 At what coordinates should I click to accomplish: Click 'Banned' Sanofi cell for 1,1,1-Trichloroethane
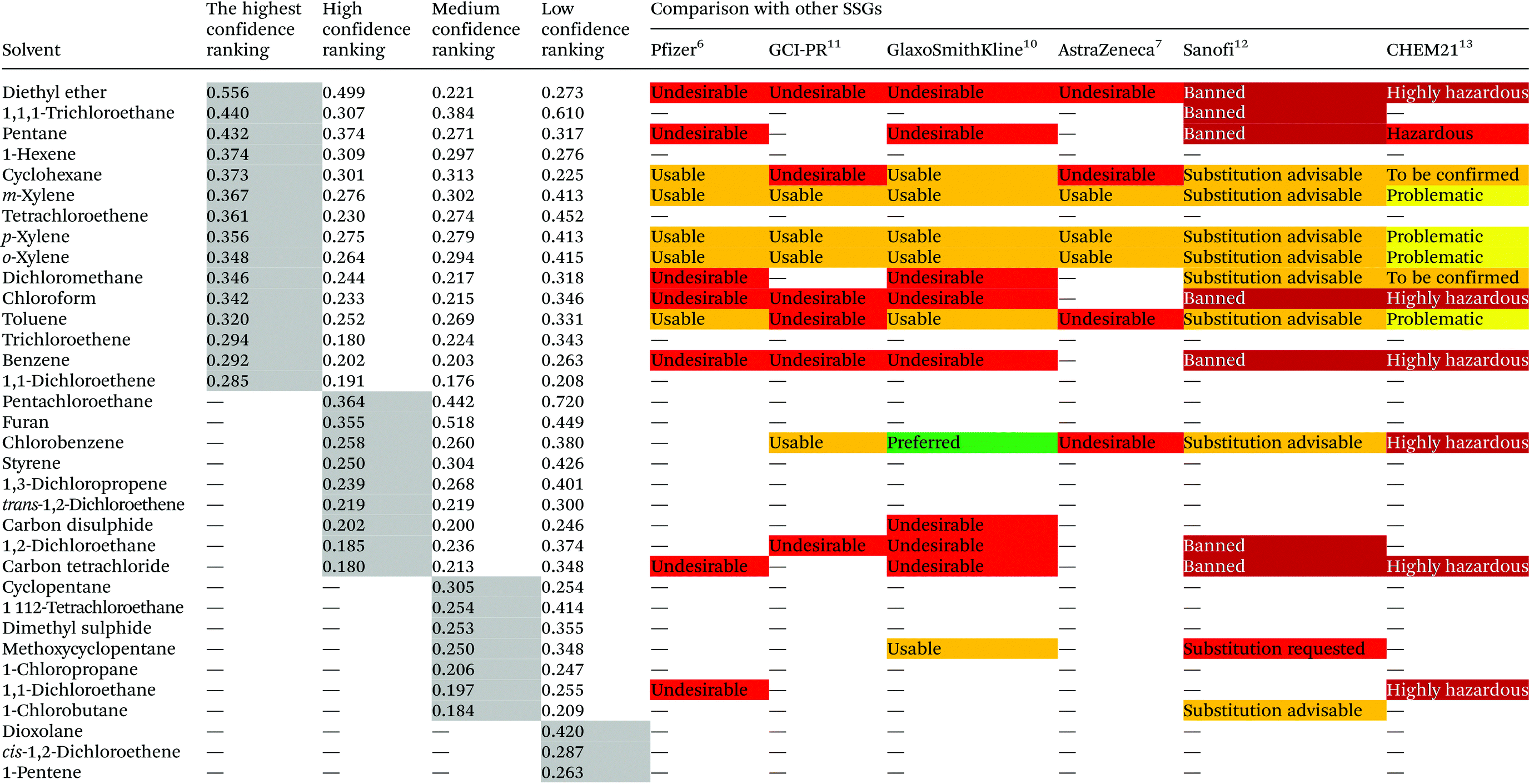[x=1284, y=113]
